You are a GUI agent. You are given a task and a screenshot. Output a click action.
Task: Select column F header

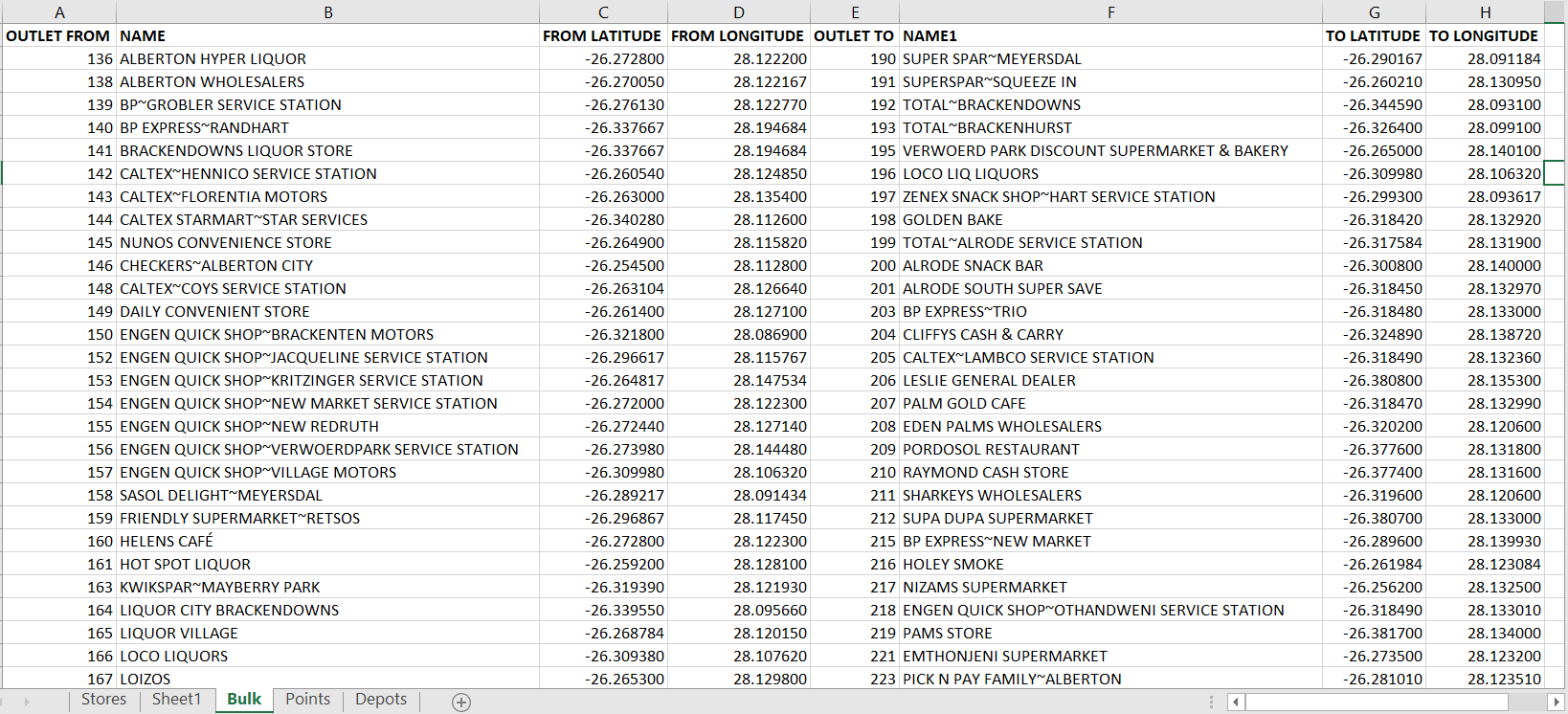point(1110,12)
